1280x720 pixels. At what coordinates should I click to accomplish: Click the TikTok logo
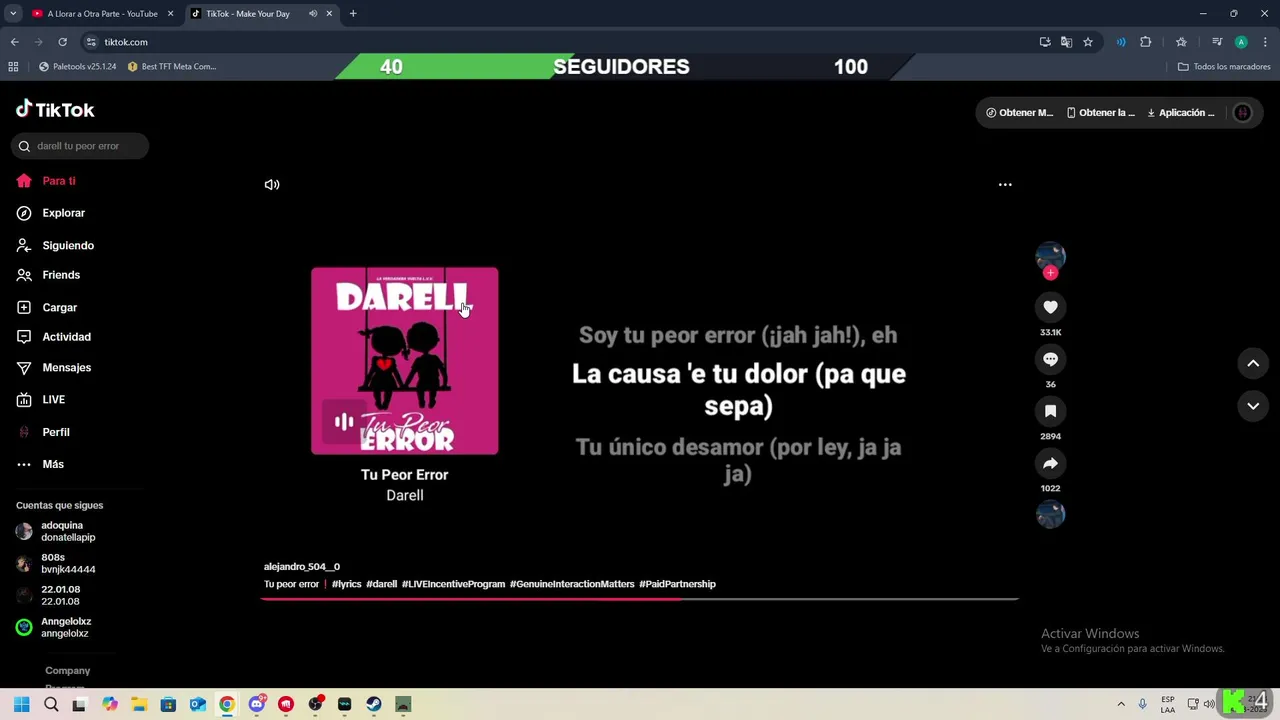click(55, 110)
